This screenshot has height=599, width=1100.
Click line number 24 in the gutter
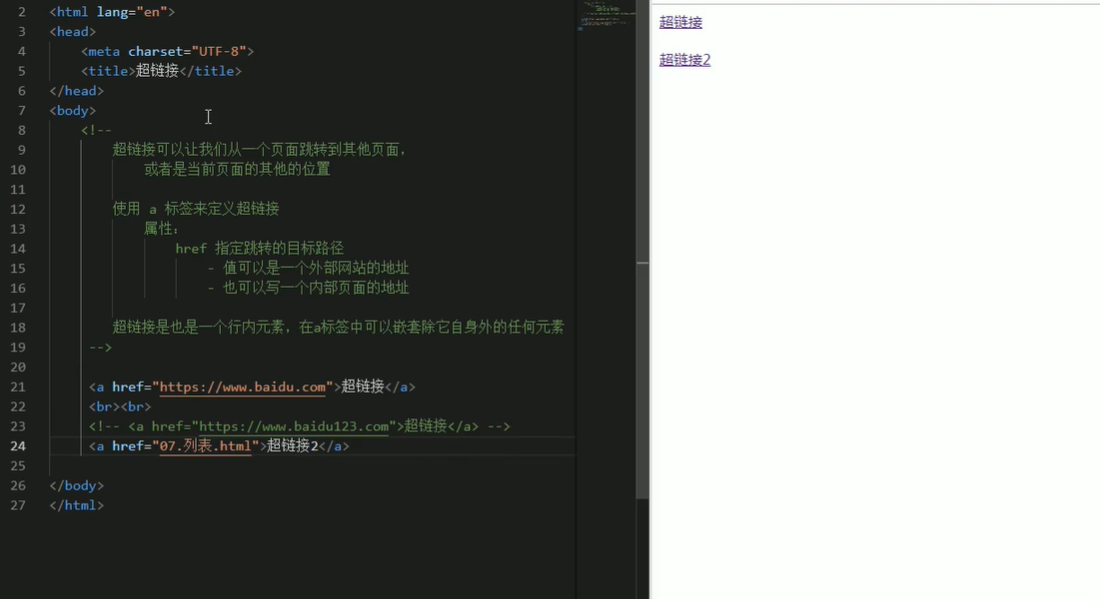tap(18, 446)
